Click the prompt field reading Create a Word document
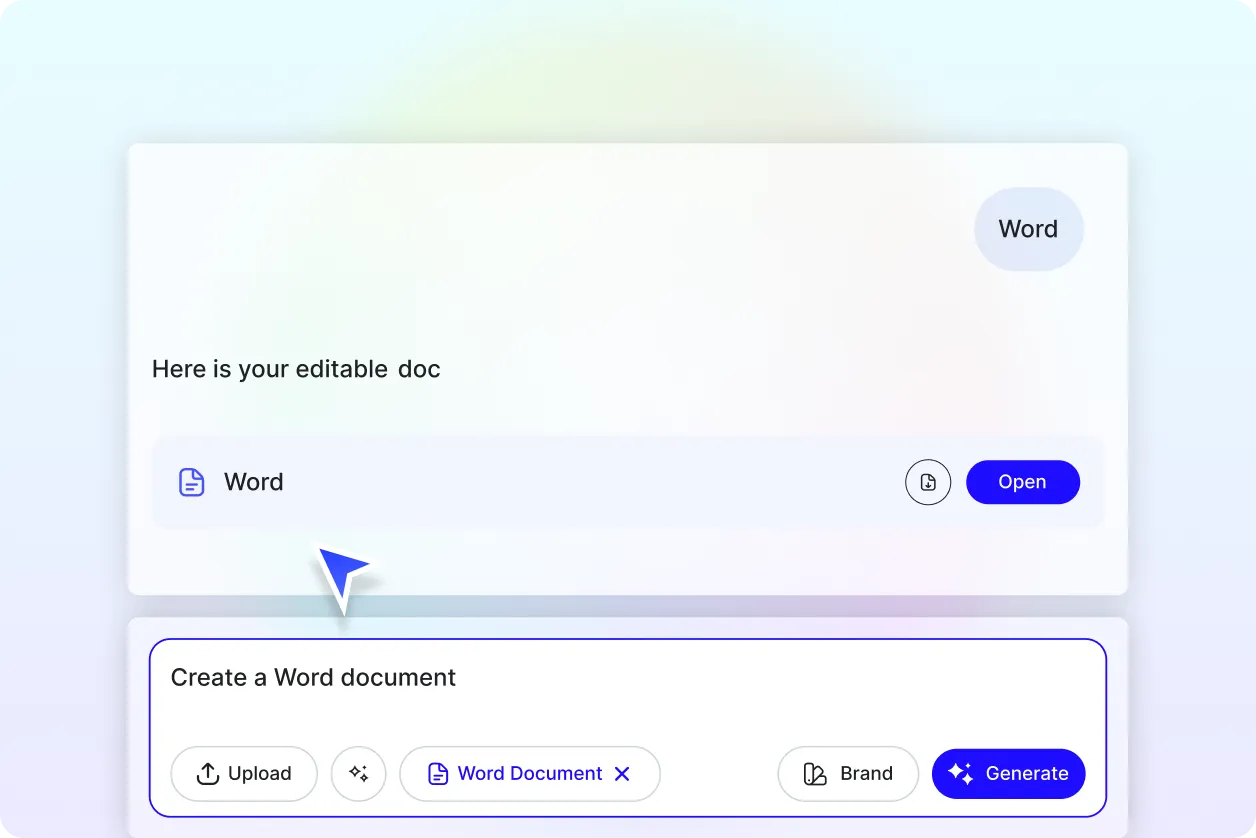 (x=313, y=678)
